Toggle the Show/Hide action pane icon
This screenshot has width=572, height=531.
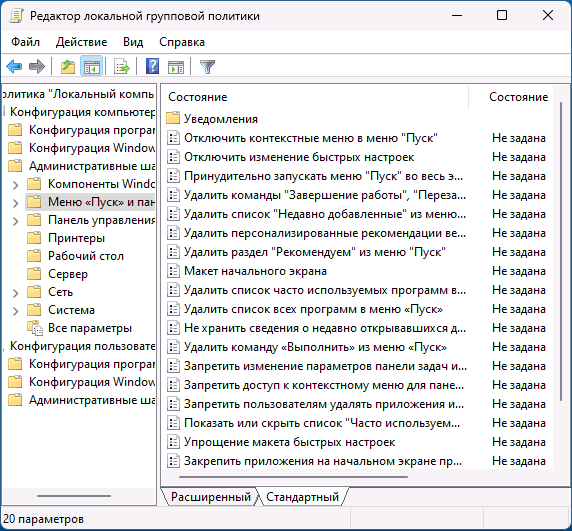click(x=176, y=67)
